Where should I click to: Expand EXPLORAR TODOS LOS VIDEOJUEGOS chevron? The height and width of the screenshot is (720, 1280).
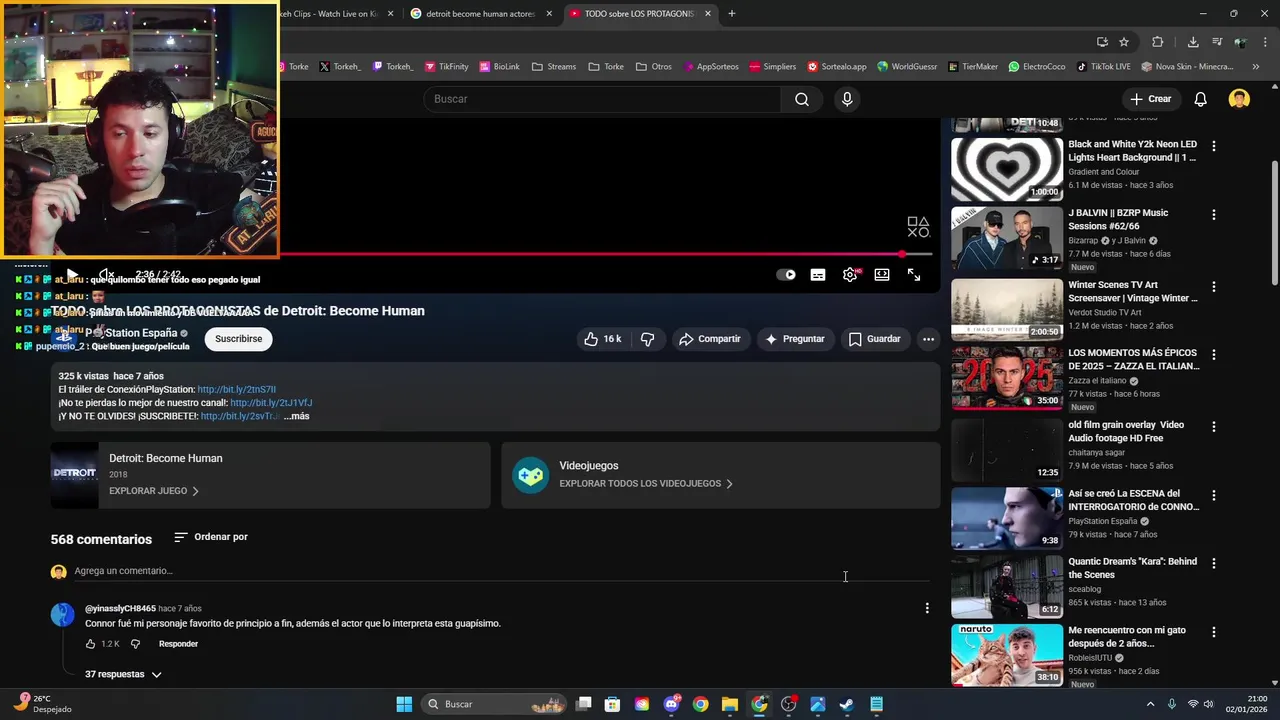pyautogui.click(x=729, y=484)
